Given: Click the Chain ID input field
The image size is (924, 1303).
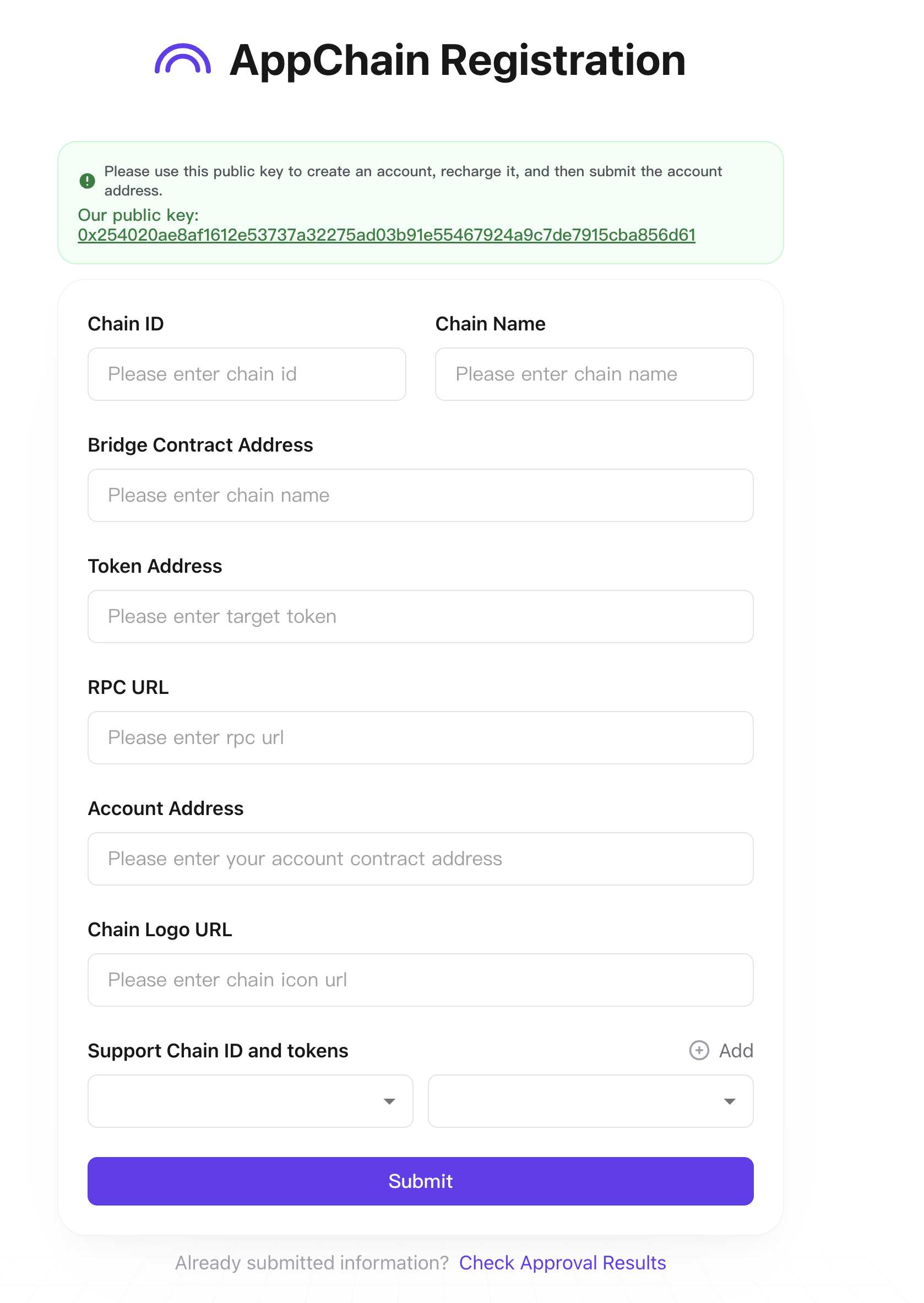Looking at the screenshot, I should tap(246, 374).
